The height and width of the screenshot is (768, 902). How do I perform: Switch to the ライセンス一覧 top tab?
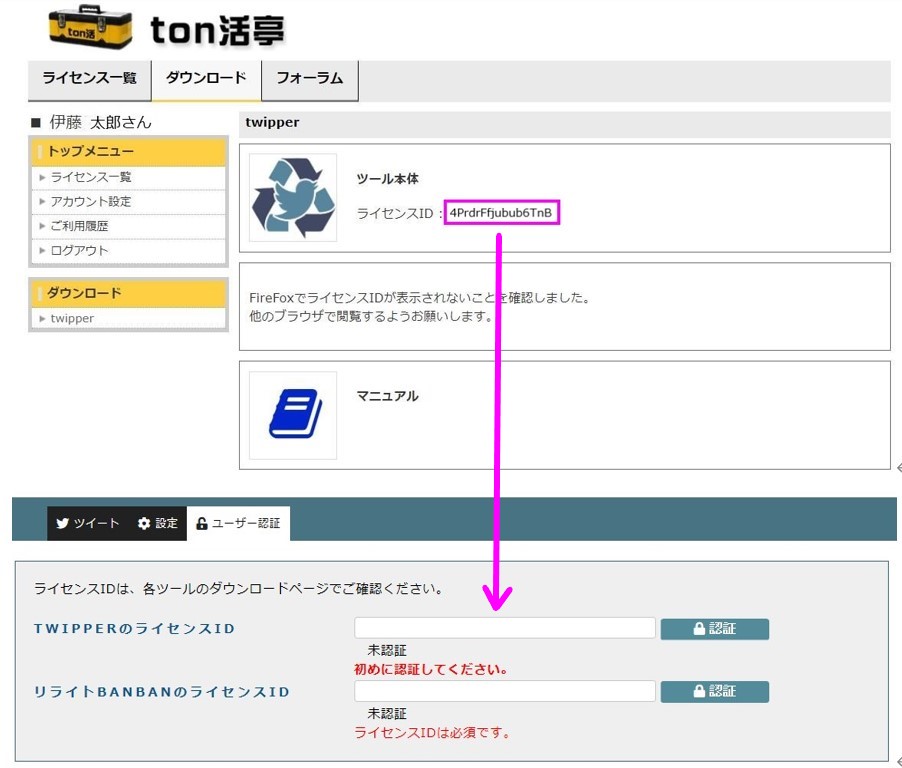point(90,79)
